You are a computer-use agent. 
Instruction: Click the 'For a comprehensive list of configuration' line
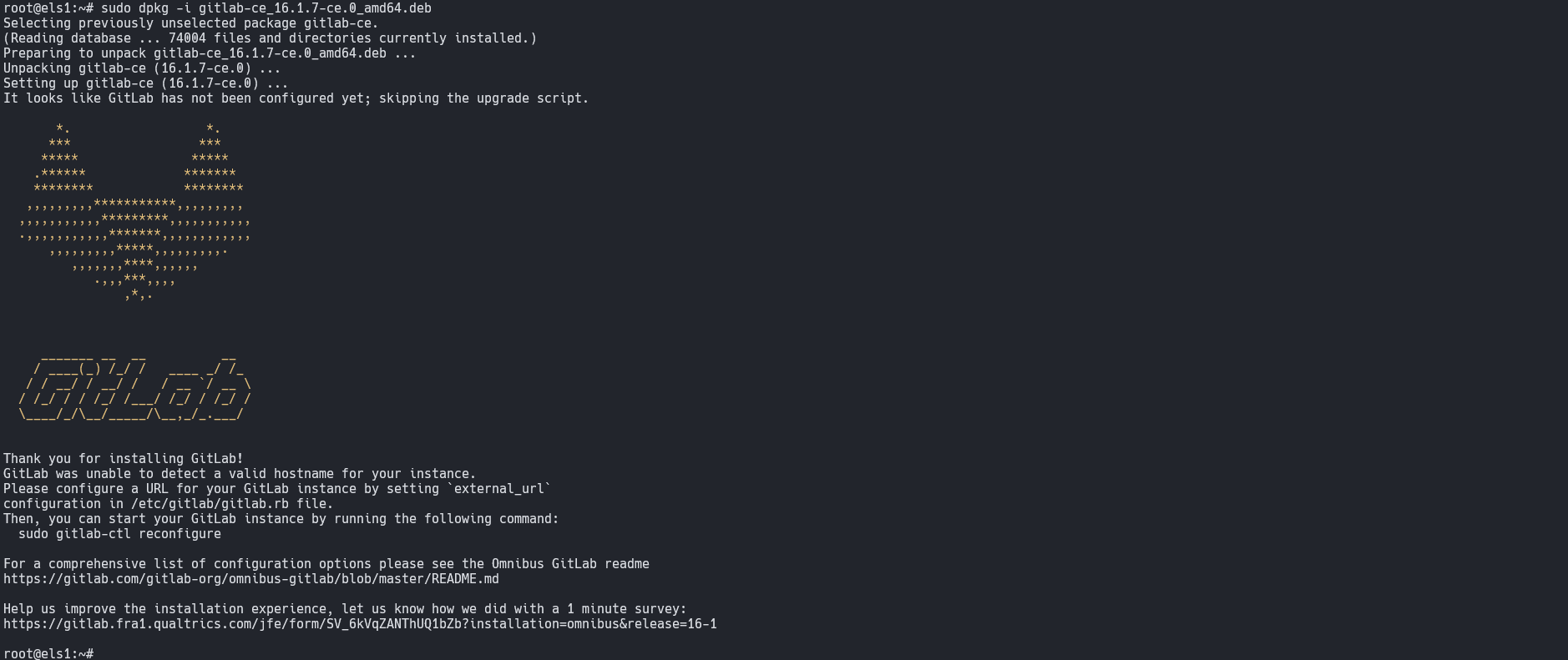pyautogui.click(x=326, y=564)
